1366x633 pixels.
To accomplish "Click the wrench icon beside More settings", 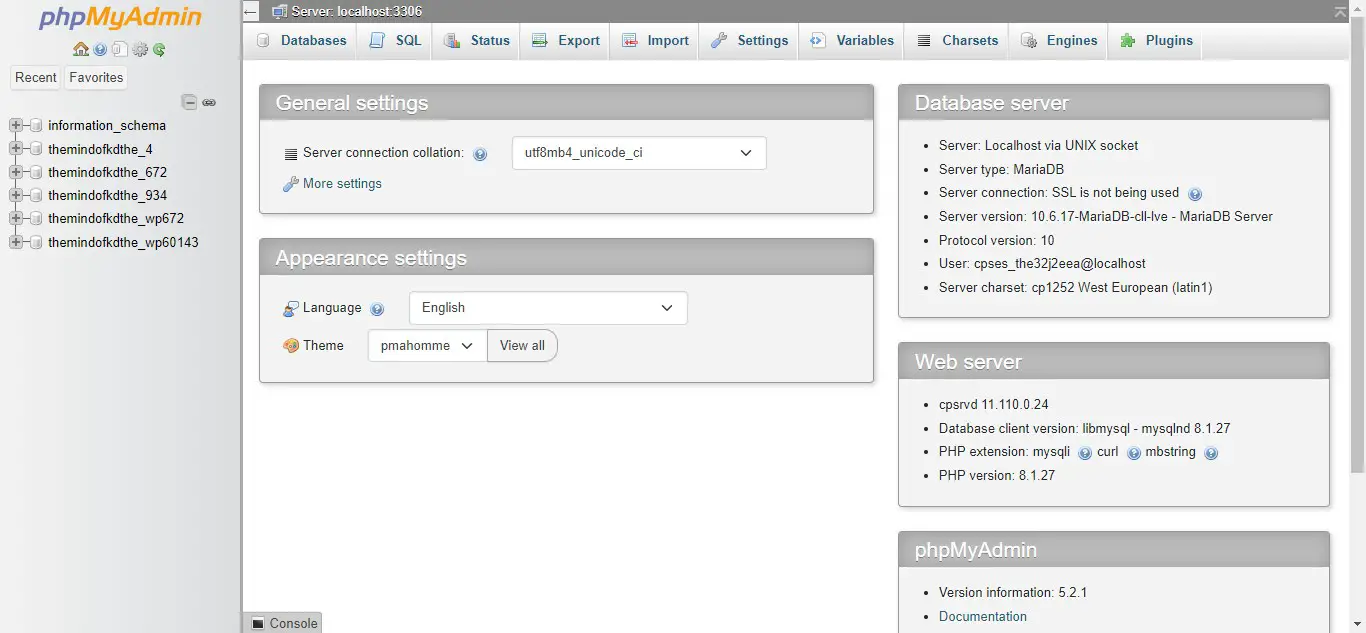I will [x=291, y=184].
